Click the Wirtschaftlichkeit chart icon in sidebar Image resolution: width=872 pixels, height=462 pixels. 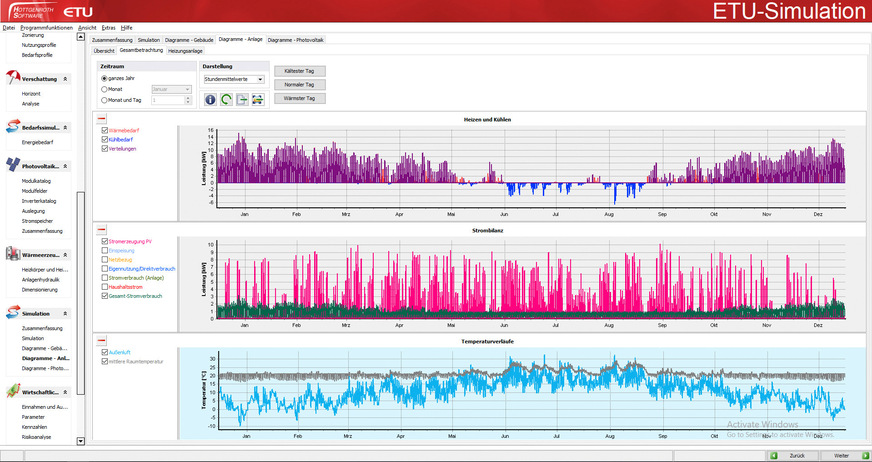click(12, 391)
